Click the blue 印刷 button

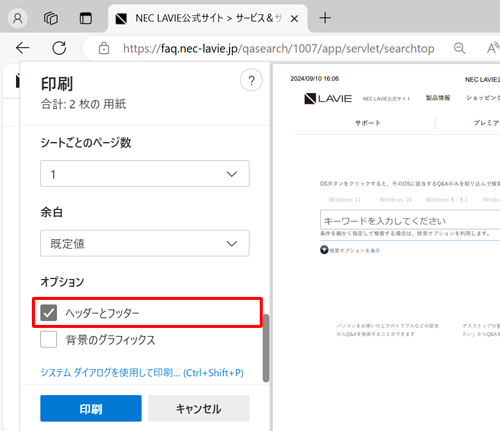point(91,408)
